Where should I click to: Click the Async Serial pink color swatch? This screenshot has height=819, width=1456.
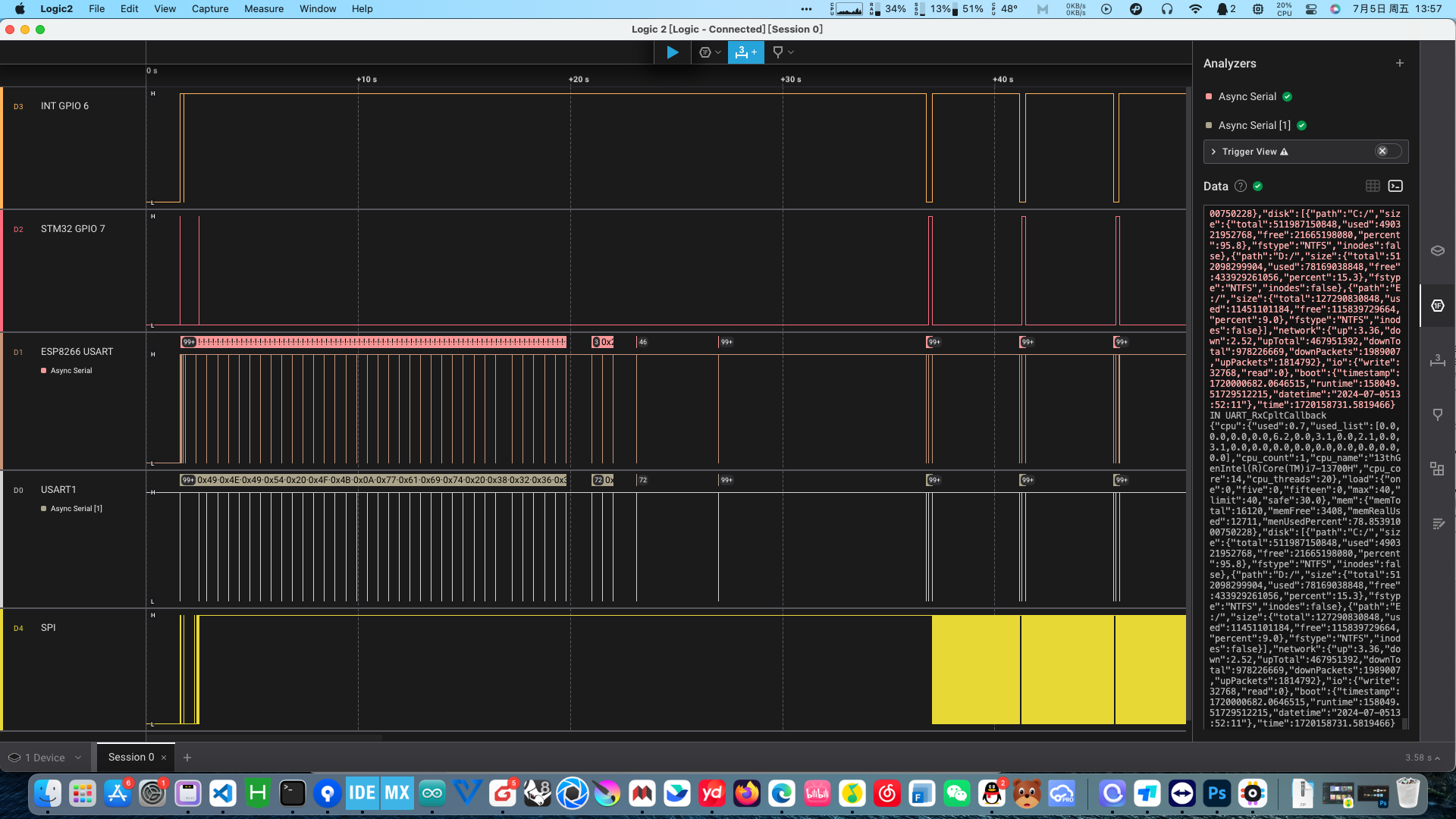pos(1209,96)
